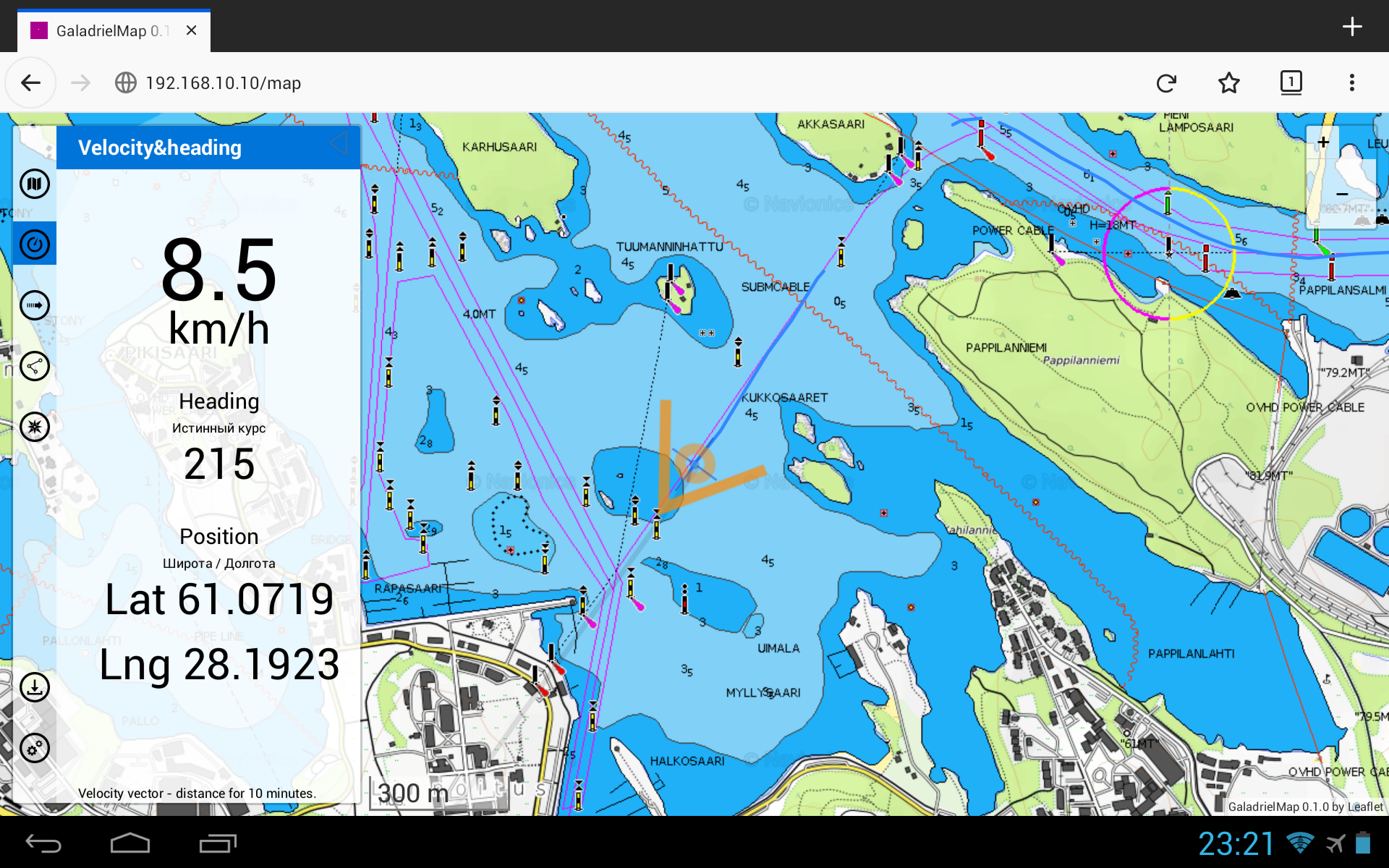Open the share/track nodes tool
The height and width of the screenshot is (868, 1389).
(x=34, y=366)
